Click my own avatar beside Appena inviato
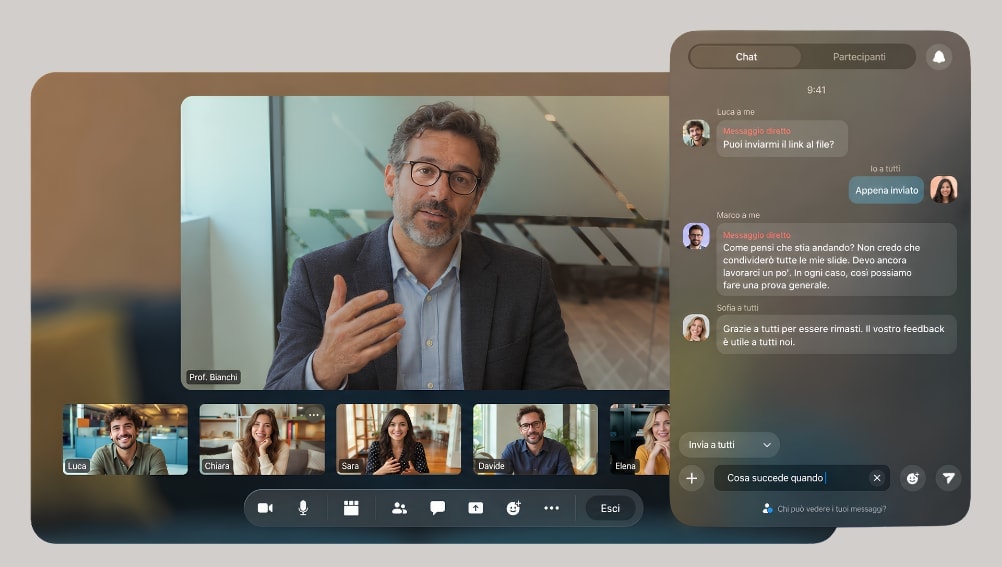Viewport: 1002px width, 567px height. [943, 190]
